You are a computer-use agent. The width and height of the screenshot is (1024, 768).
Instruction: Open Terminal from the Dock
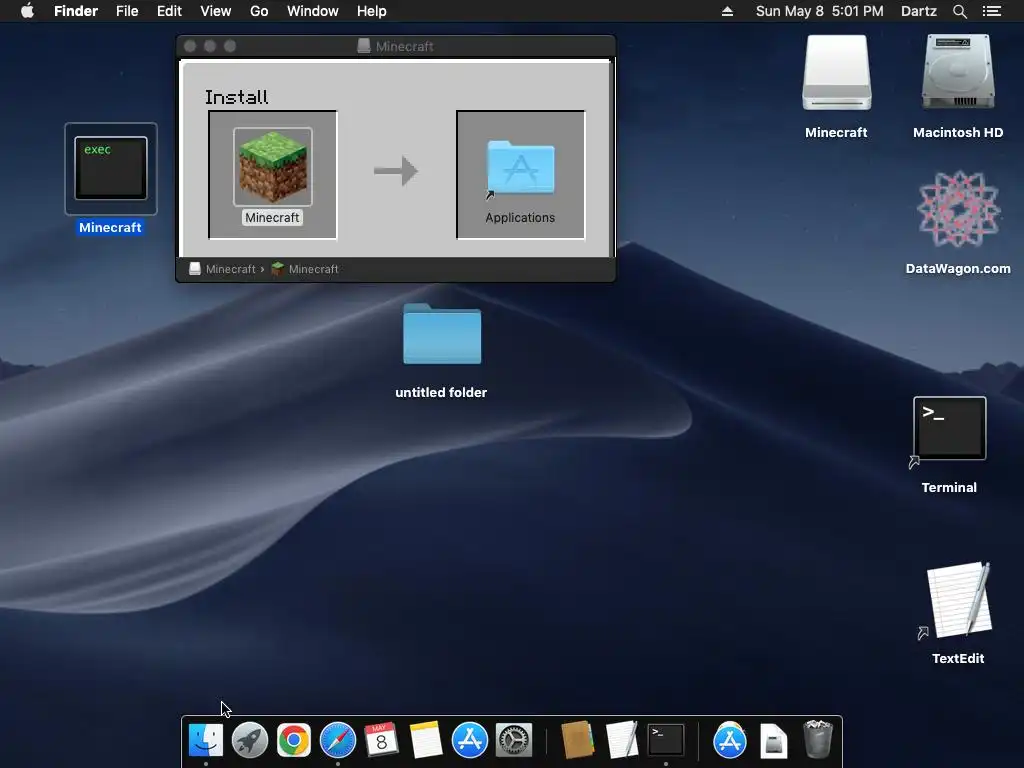(x=665, y=741)
